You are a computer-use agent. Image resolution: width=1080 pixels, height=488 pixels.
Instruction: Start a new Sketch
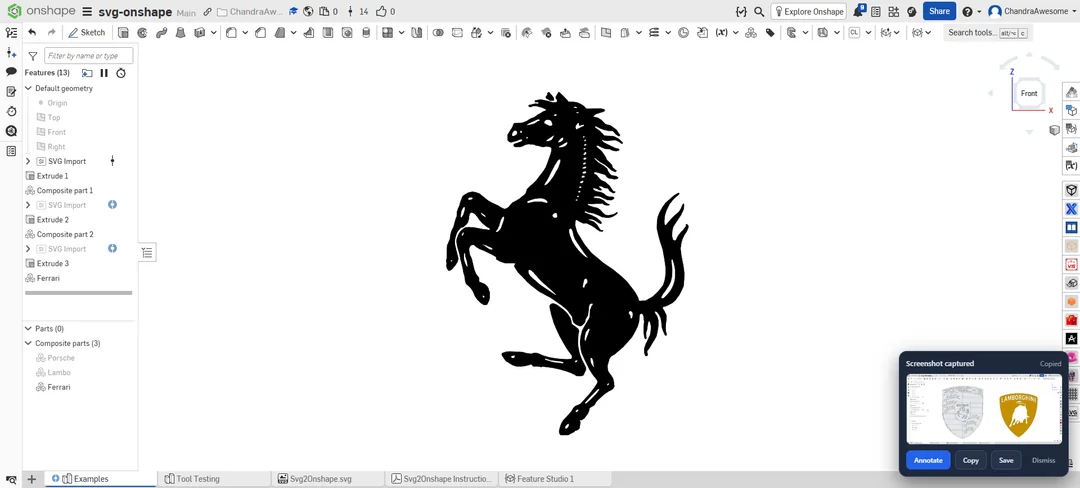coord(87,32)
